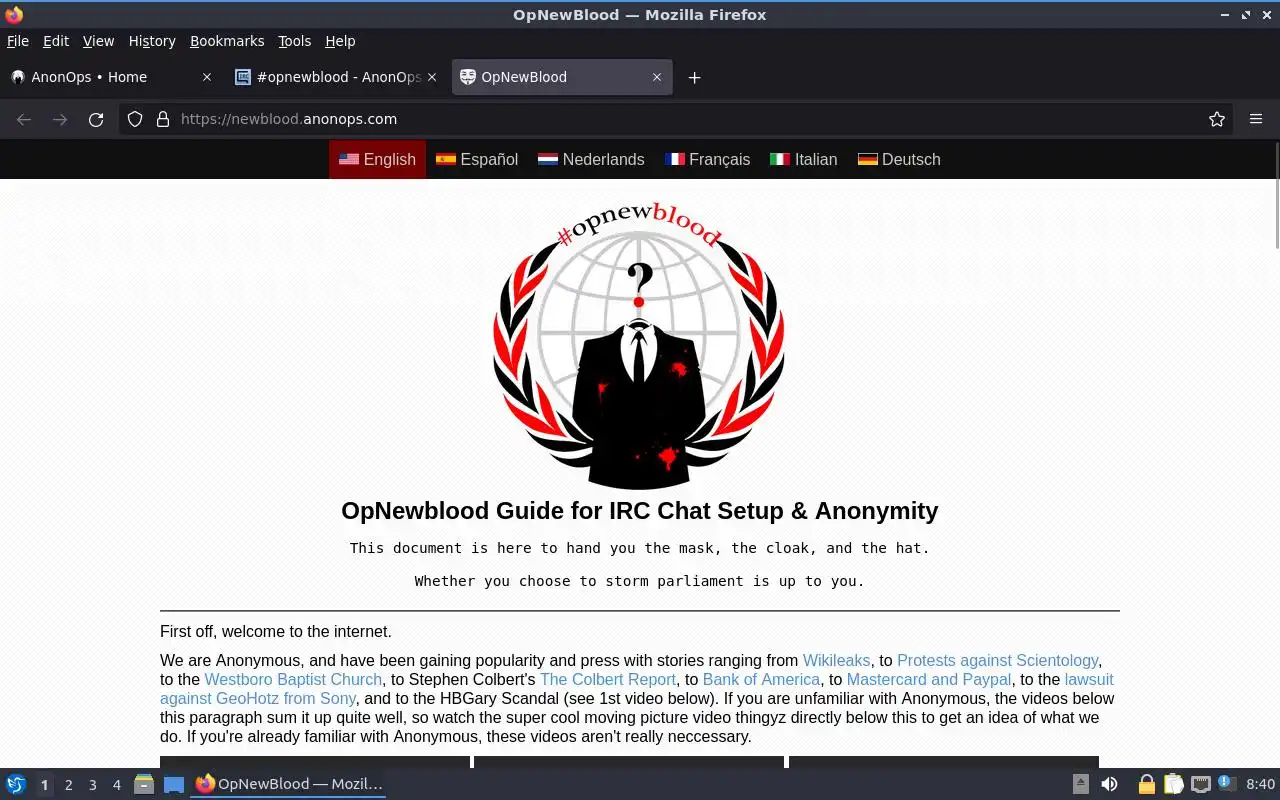Switch page language to English
1280x800 pixels.
point(377,159)
